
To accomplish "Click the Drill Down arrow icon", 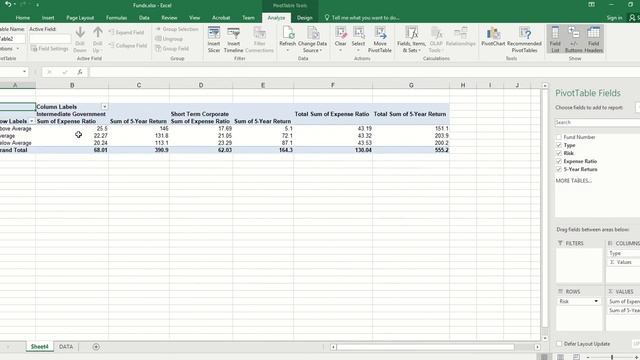I will coord(80,33).
